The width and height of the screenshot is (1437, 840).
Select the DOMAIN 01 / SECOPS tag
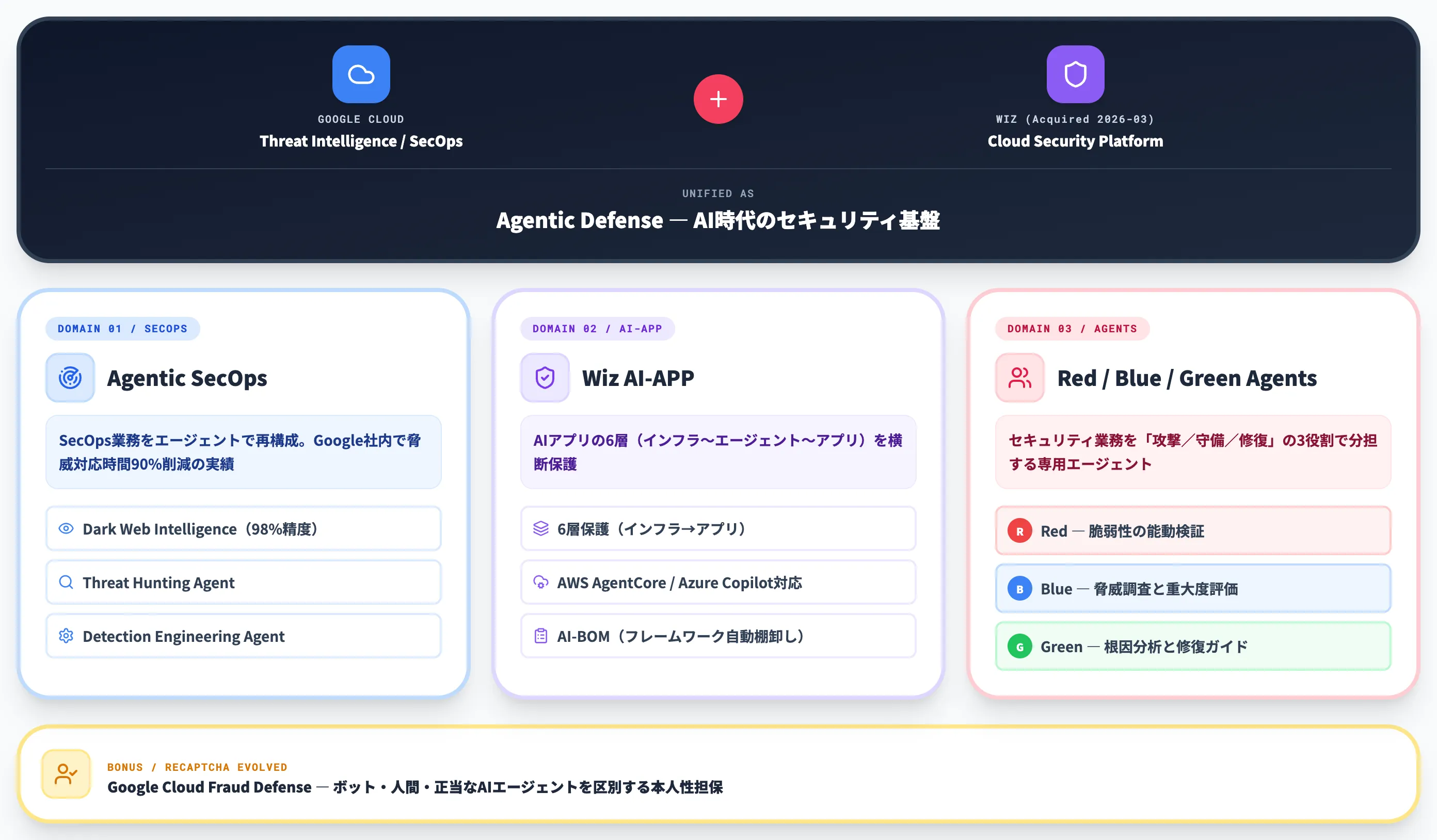pyautogui.click(x=123, y=329)
